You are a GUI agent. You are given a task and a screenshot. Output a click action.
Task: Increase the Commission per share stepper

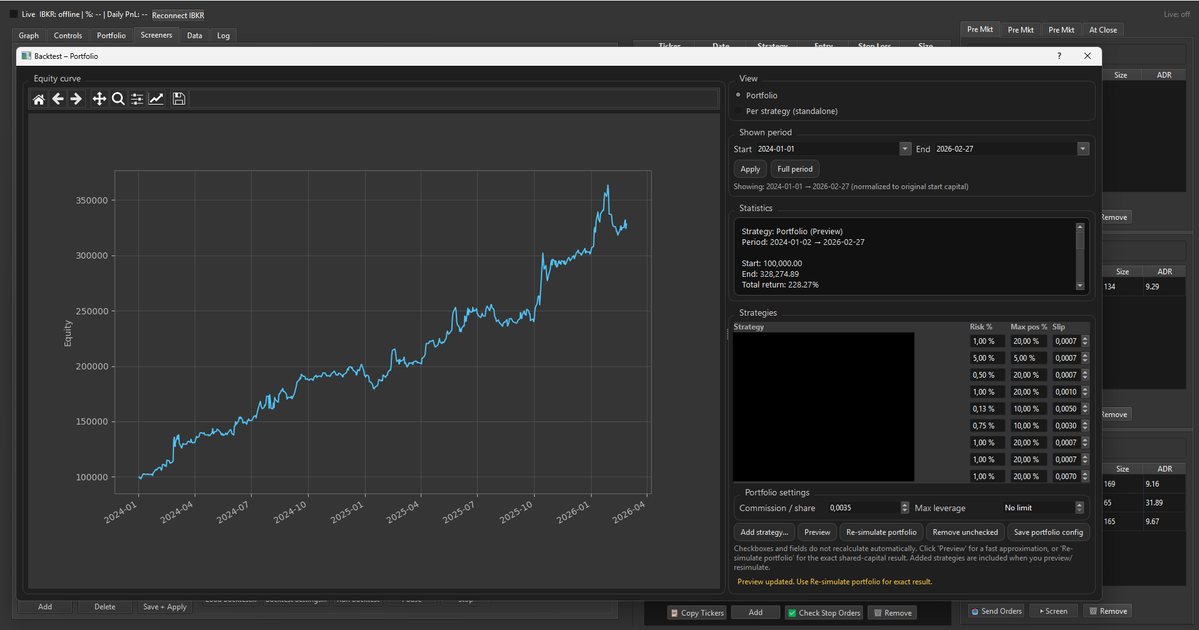(x=905, y=503)
